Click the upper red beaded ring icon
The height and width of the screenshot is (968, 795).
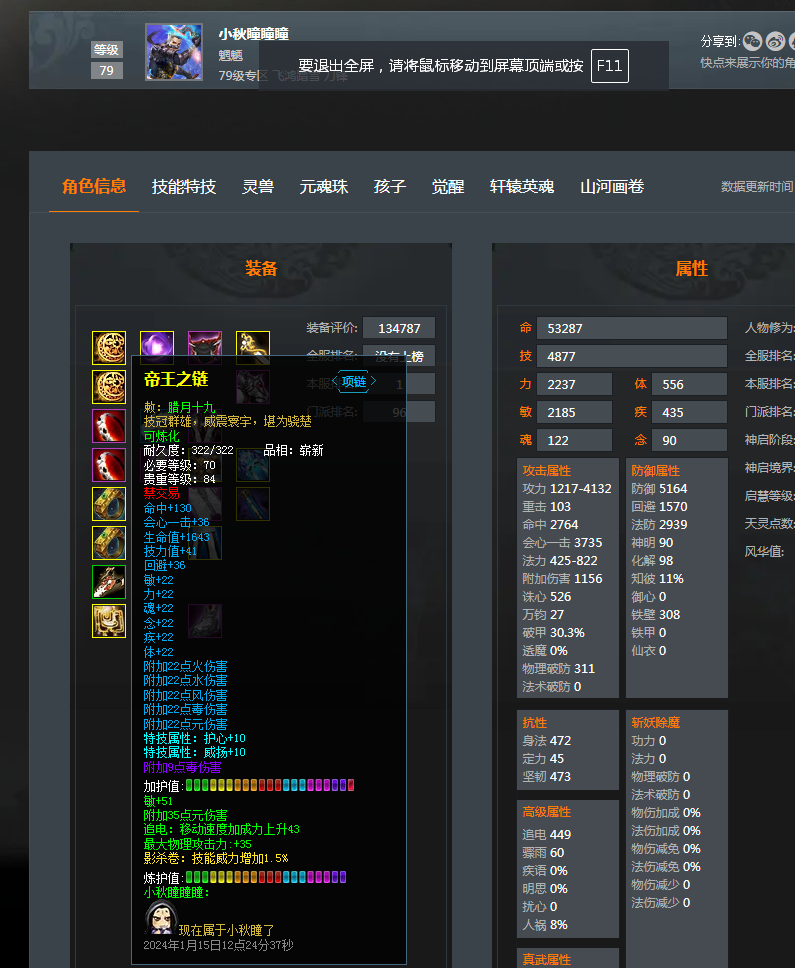[x=109, y=425]
